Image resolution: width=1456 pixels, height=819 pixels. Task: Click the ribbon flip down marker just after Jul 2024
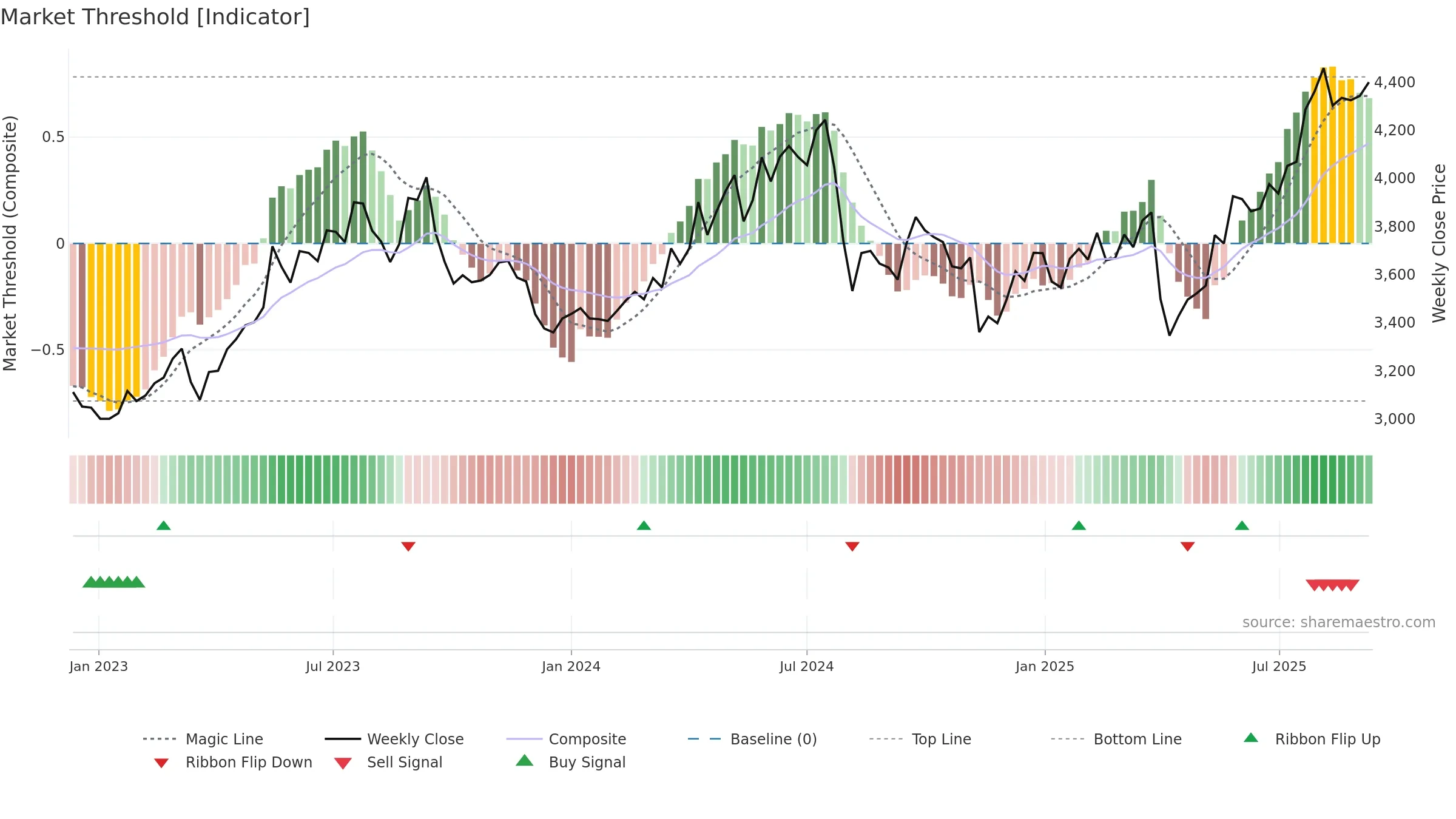(x=852, y=547)
